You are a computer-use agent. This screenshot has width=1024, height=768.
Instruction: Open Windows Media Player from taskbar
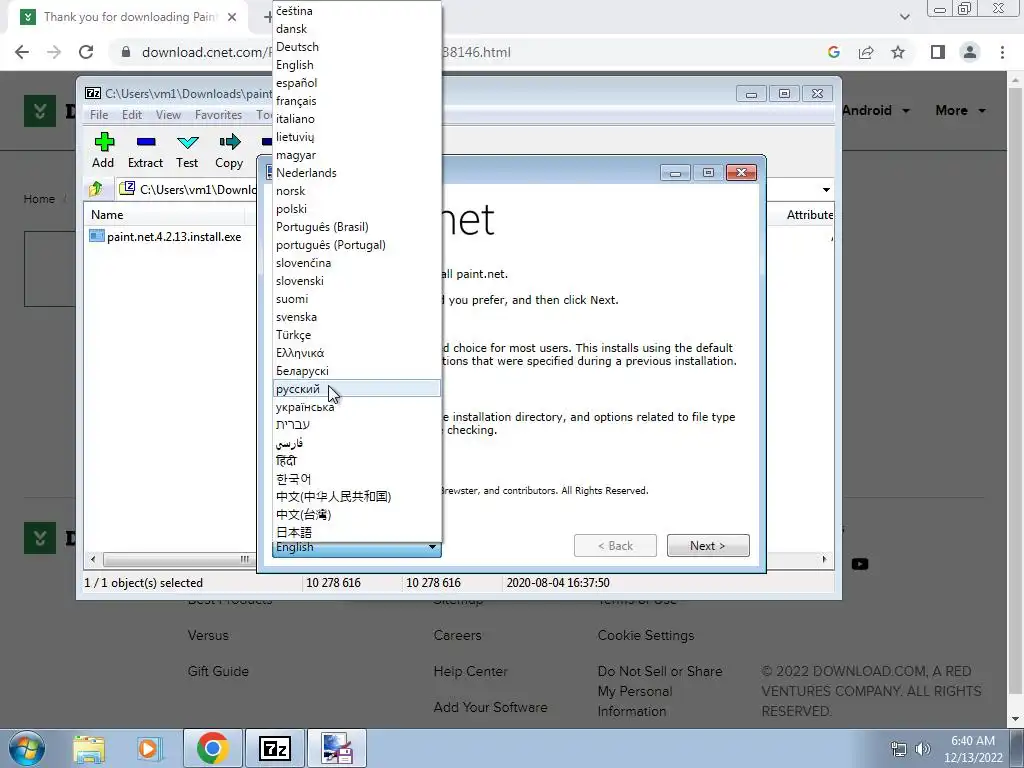click(148, 748)
